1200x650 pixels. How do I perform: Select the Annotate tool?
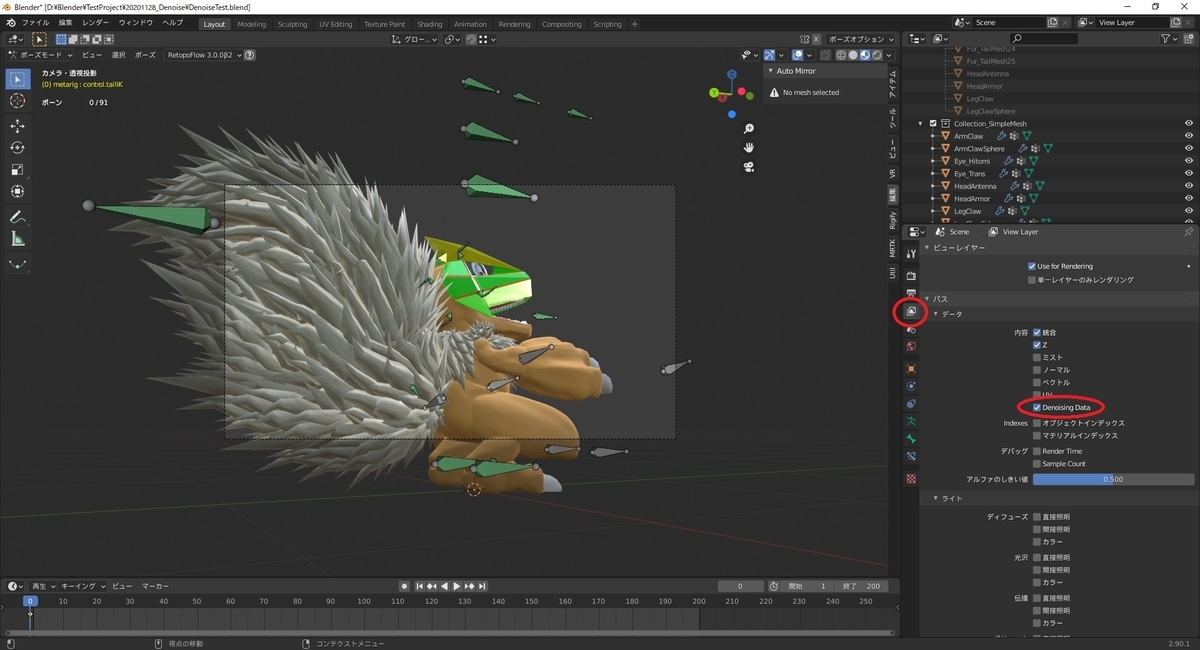click(x=17, y=215)
